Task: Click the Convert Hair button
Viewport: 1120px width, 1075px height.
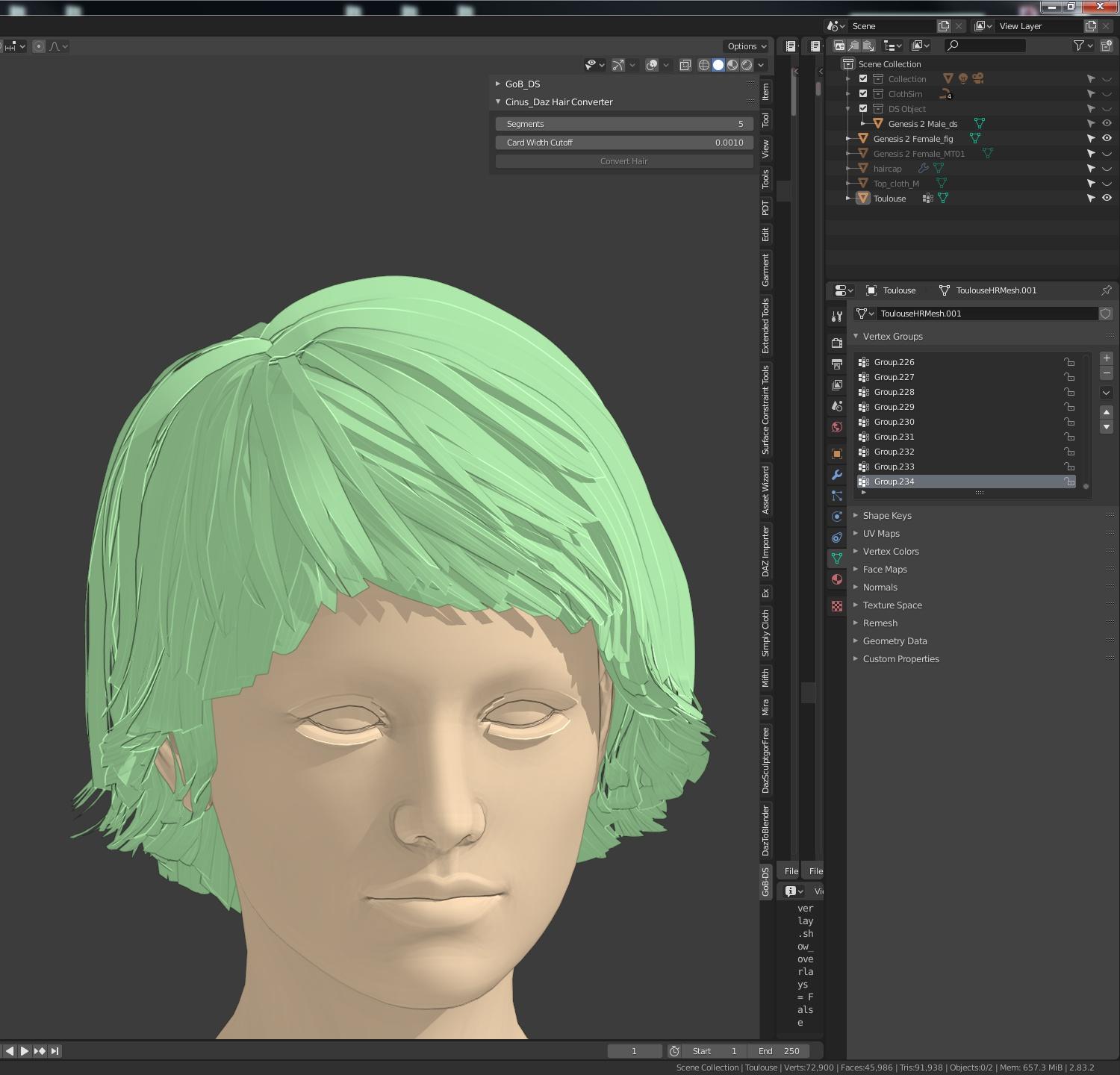Action: [623, 161]
